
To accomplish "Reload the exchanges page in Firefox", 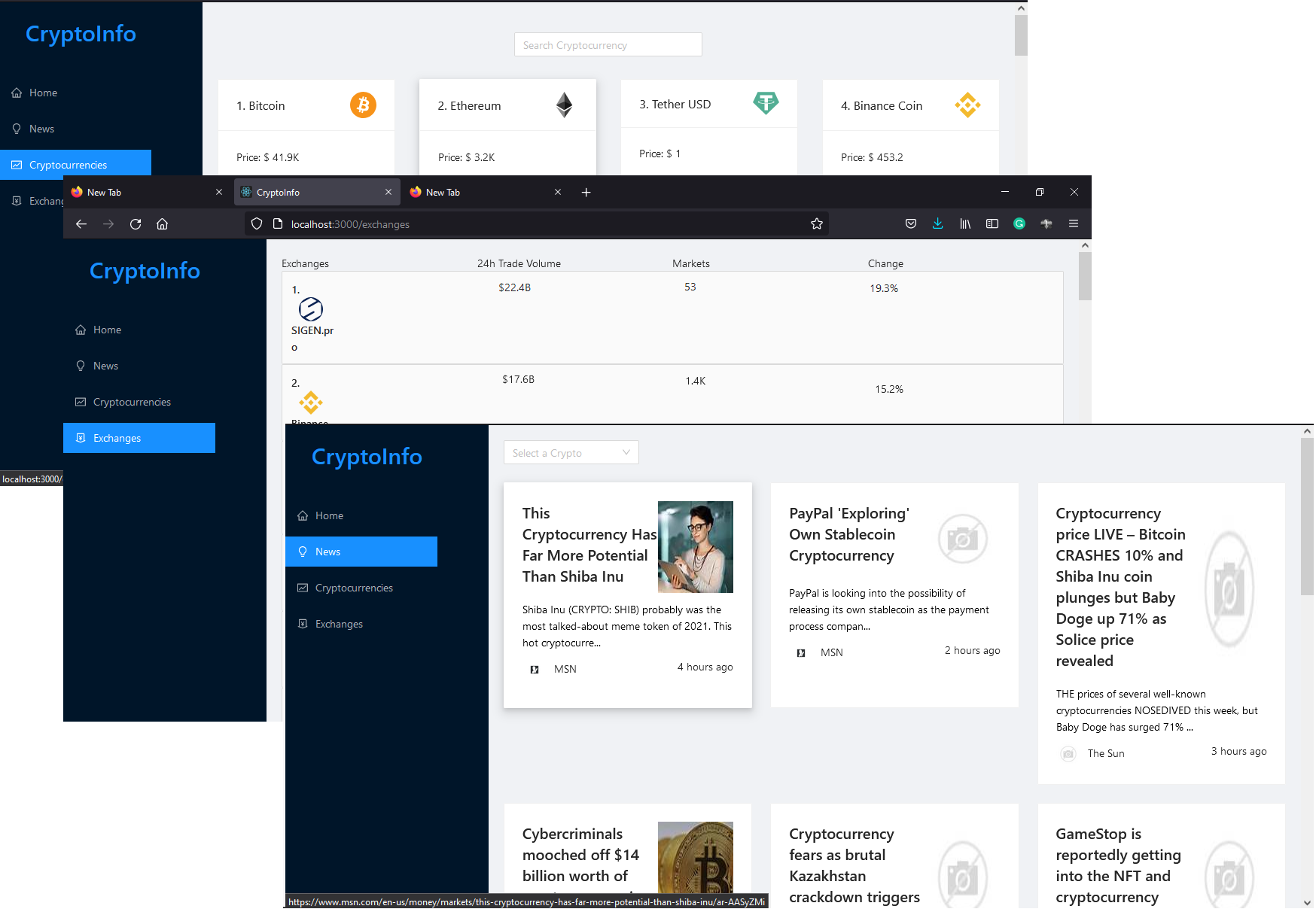I will click(x=136, y=223).
